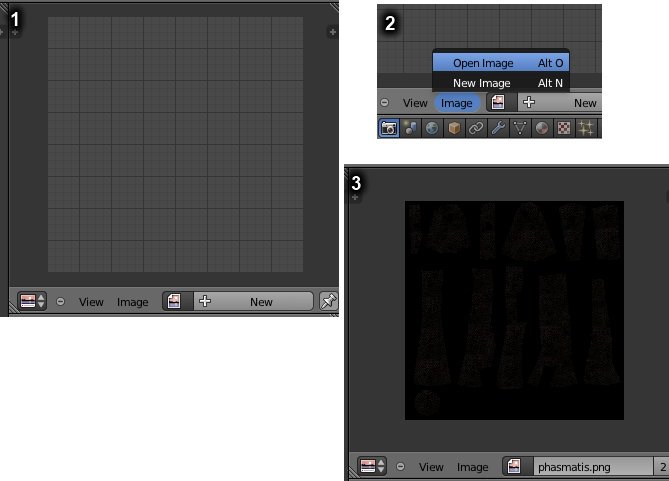This screenshot has height=481, width=669.
Task: Browse images icon next to highlighted Image menu
Action: (x=501, y=102)
